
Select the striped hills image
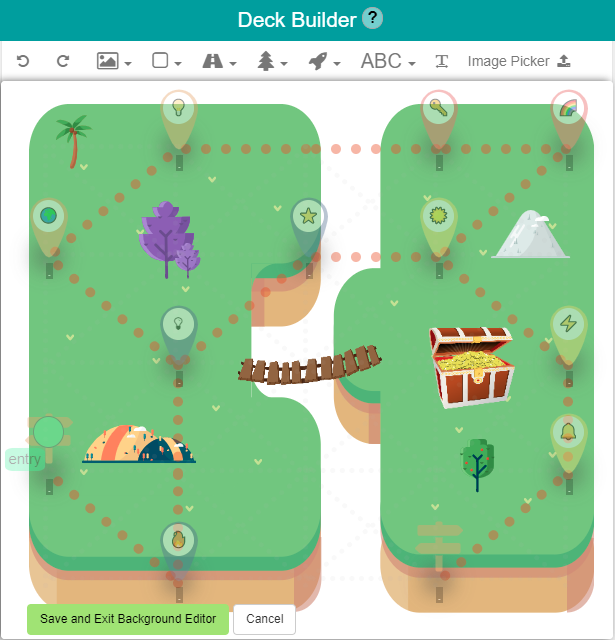139,444
